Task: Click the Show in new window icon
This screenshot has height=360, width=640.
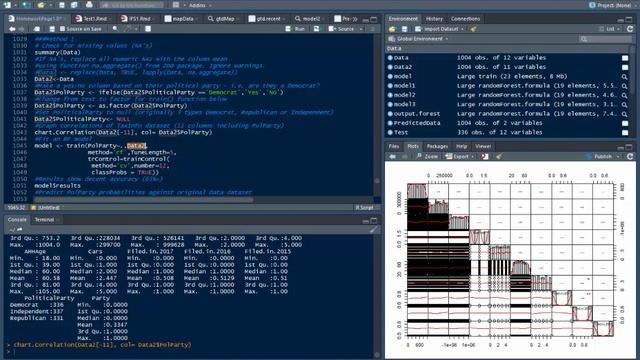Action: (x=36, y=29)
